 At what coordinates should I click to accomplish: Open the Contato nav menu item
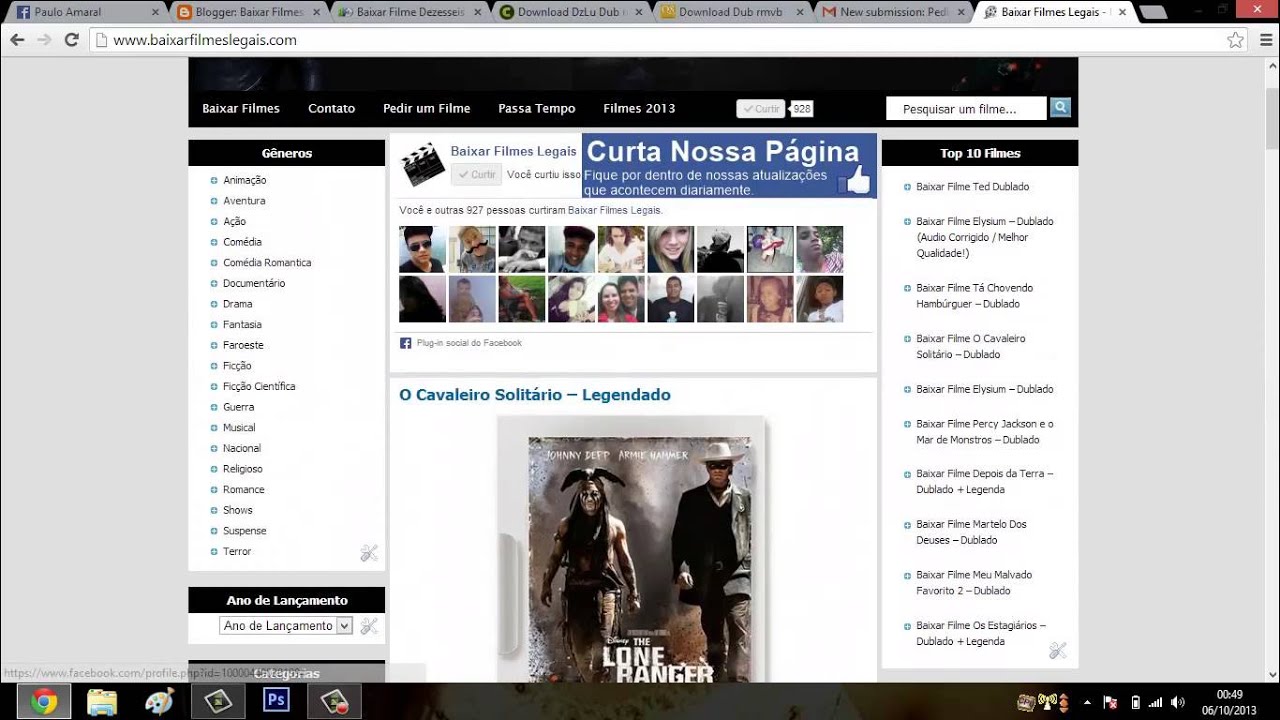click(x=332, y=108)
